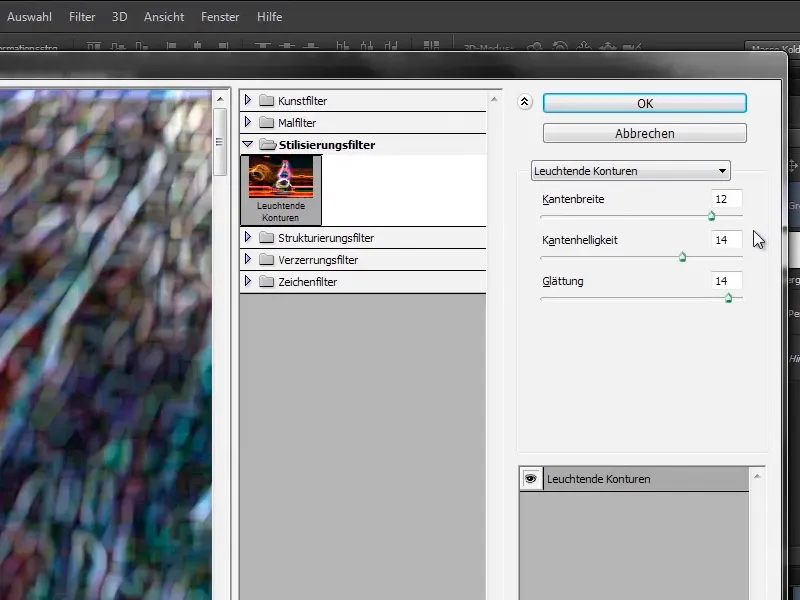The image size is (800, 600).
Task: Click the Kantenbreite slider handle
Action: [711, 216]
